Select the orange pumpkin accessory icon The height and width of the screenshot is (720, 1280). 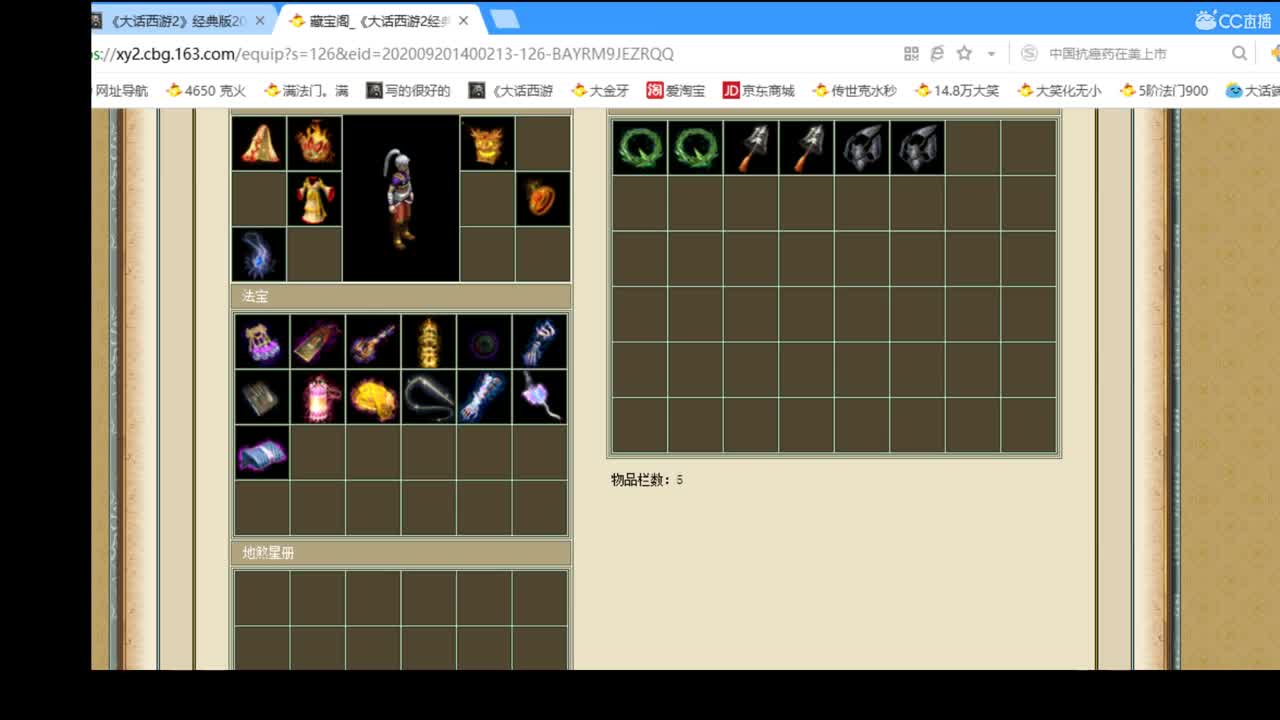pos(543,199)
